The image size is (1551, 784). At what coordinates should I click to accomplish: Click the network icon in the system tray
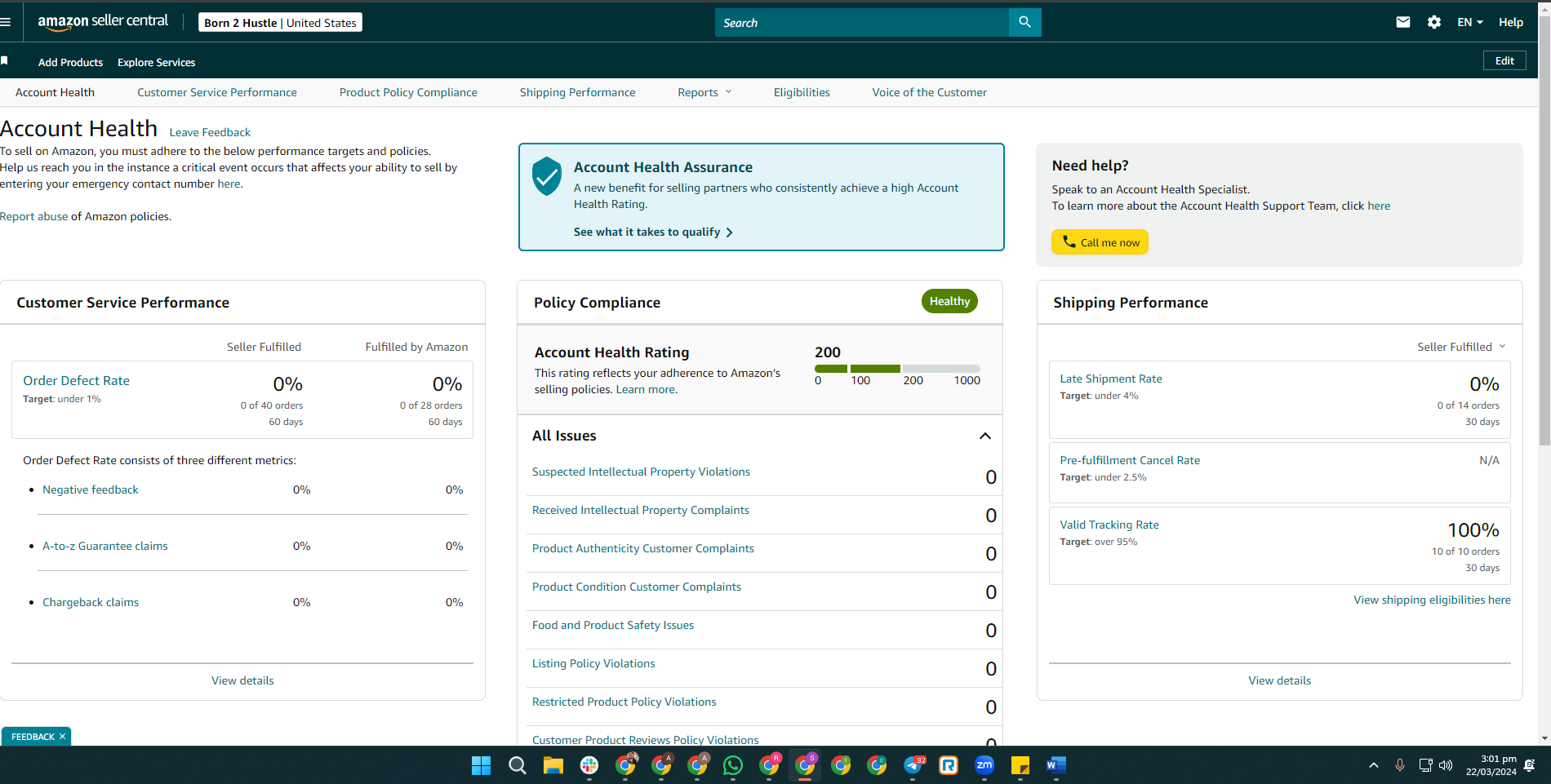pyautogui.click(x=1425, y=765)
